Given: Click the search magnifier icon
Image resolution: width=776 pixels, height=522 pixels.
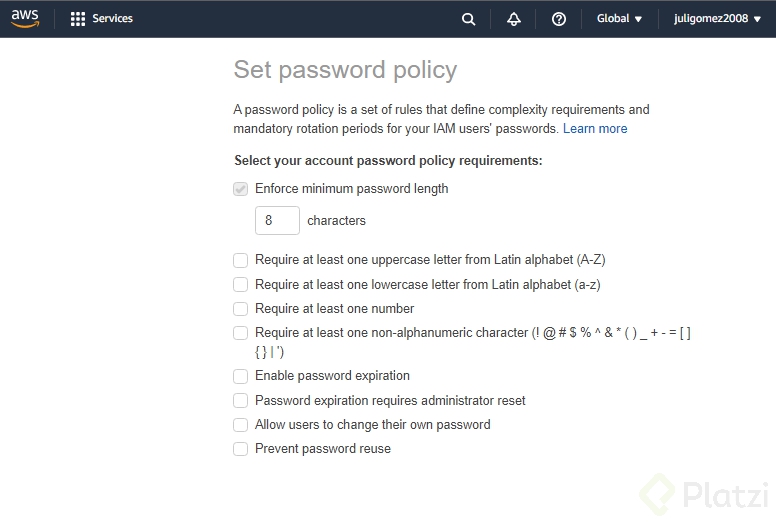Looking at the screenshot, I should (x=469, y=19).
